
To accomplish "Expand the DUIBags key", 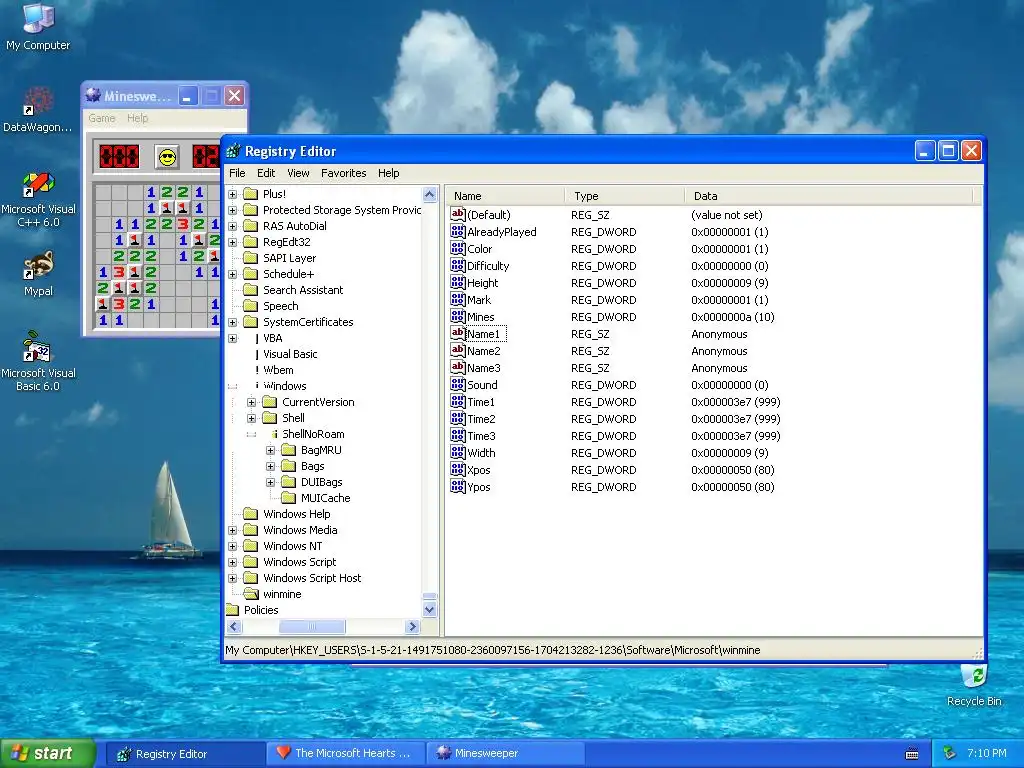I will tap(270, 482).
